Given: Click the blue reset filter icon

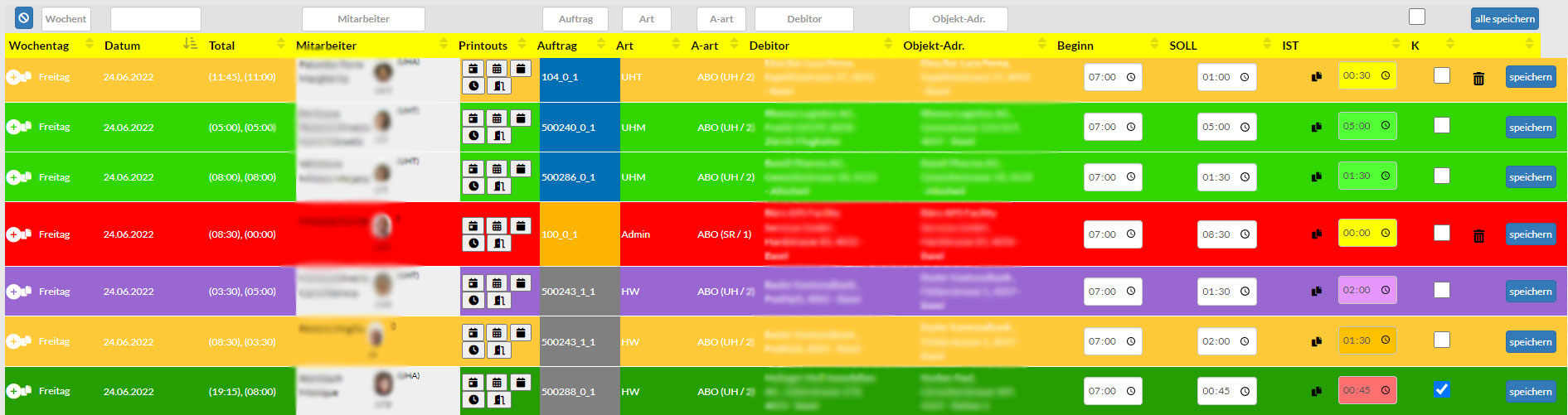Looking at the screenshot, I should [24, 17].
